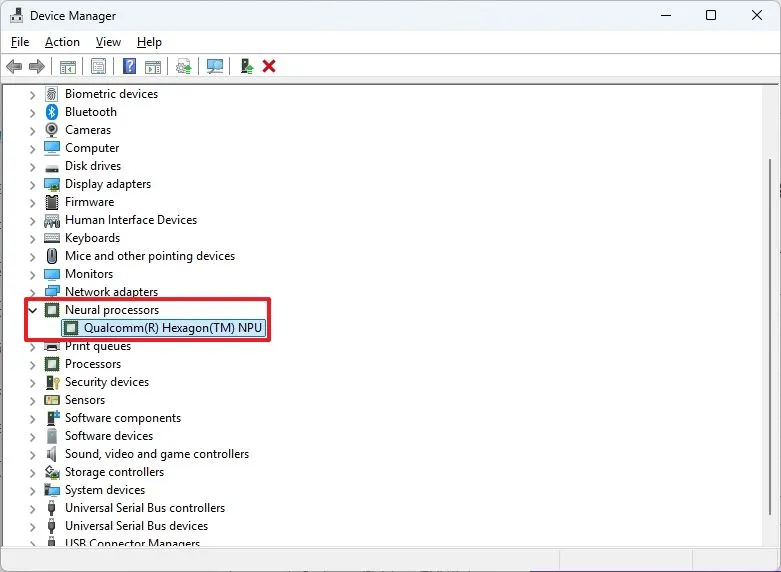Click the Software components puzzle icon
This screenshot has height=572, width=781.
pyautogui.click(x=52, y=418)
